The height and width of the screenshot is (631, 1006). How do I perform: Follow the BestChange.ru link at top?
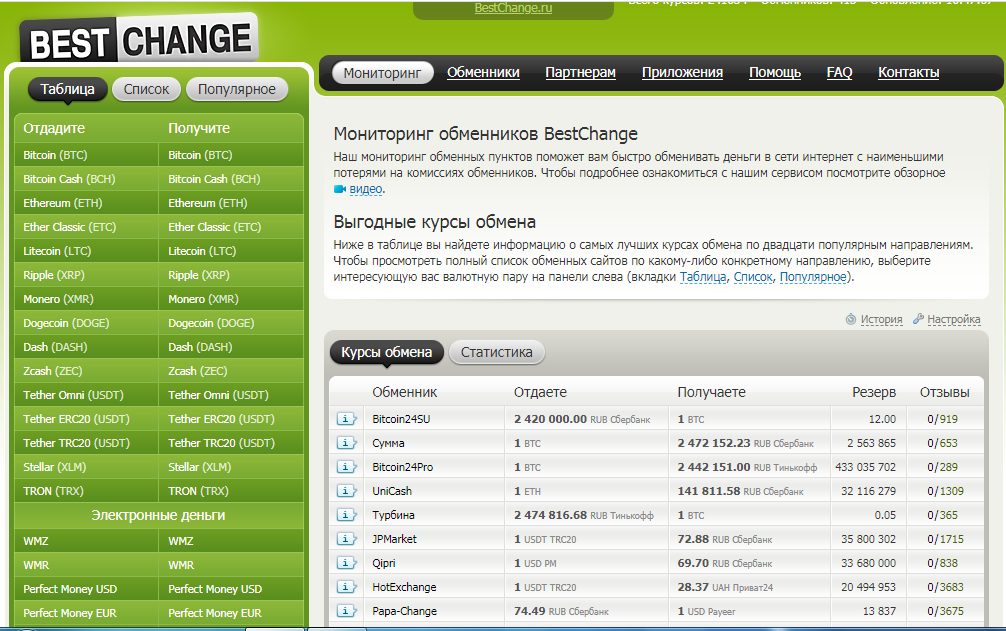(513, 8)
